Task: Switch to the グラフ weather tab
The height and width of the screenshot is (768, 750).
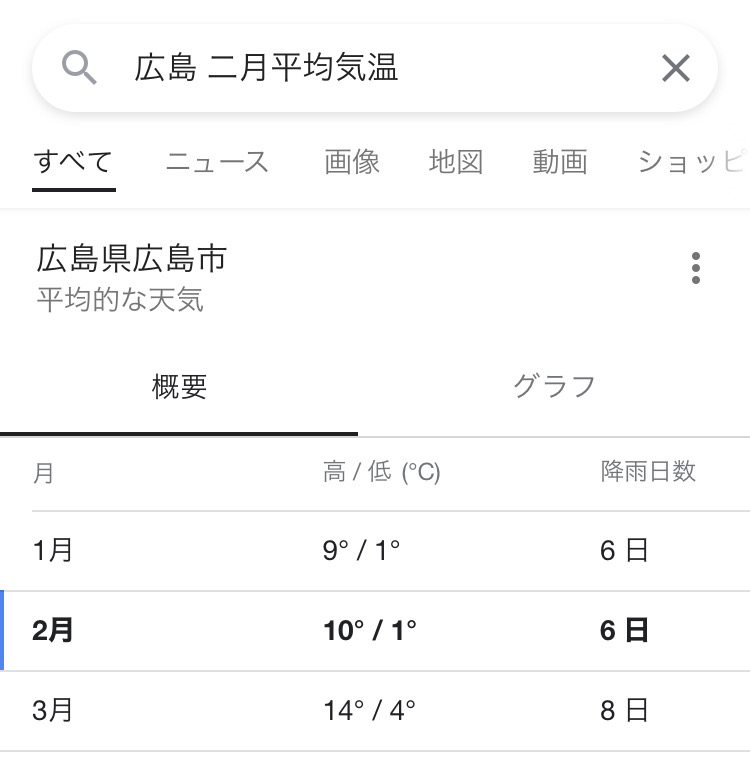Action: point(554,387)
